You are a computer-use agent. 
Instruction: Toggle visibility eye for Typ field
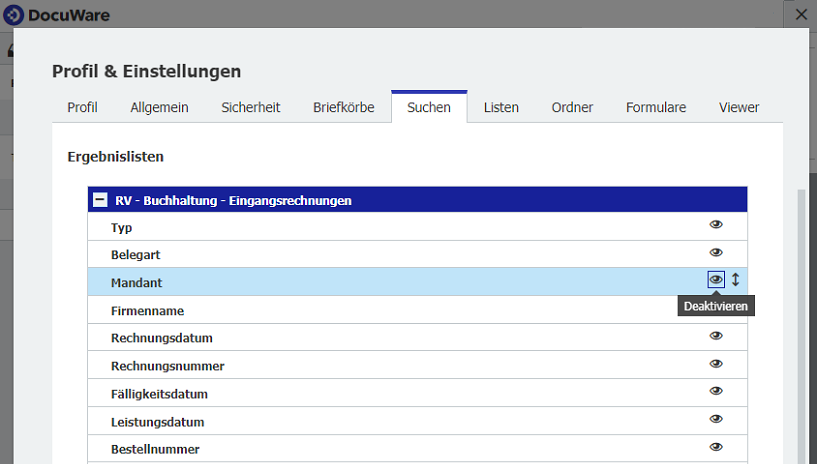pyautogui.click(x=716, y=225)
